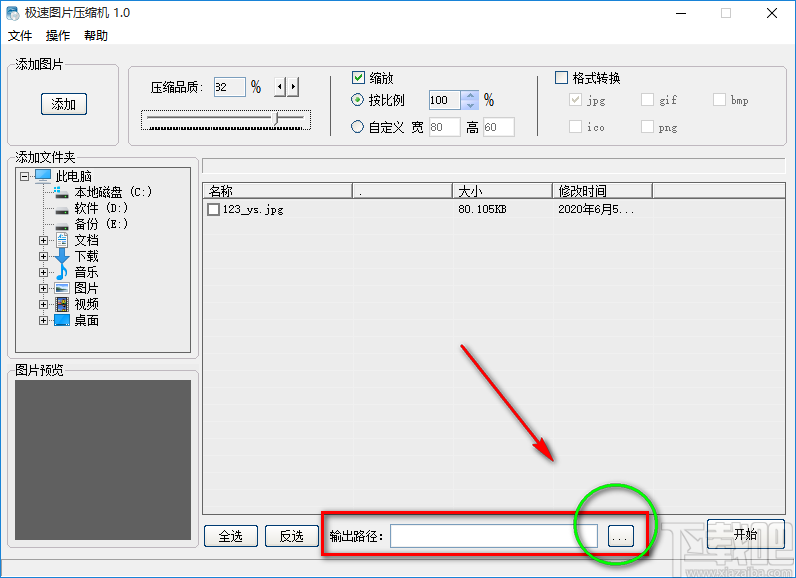
Task: Open the 帮助 menu
Action: [x=96, y=36]
